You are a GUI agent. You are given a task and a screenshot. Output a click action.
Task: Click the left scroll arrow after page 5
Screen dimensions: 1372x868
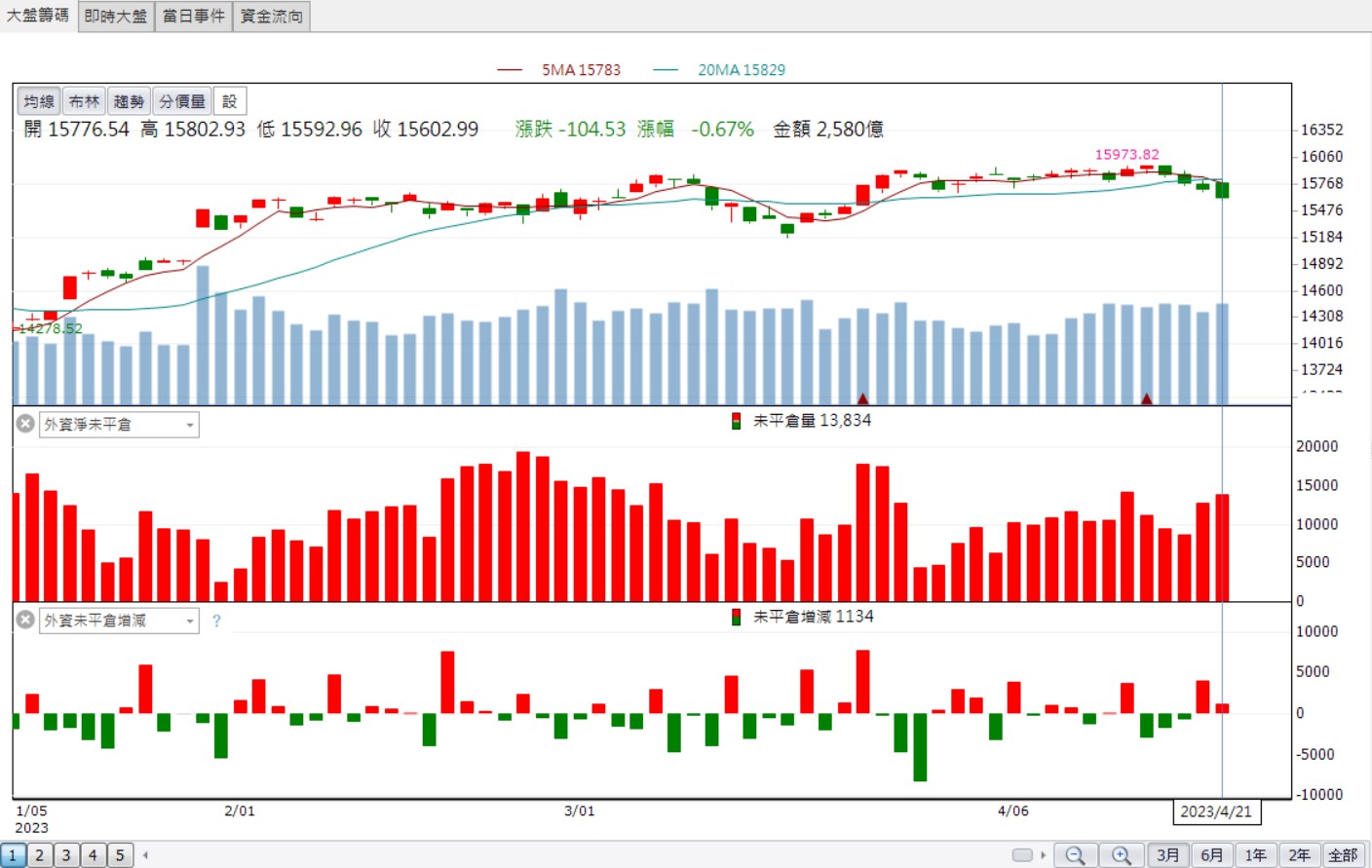(145, 855)
